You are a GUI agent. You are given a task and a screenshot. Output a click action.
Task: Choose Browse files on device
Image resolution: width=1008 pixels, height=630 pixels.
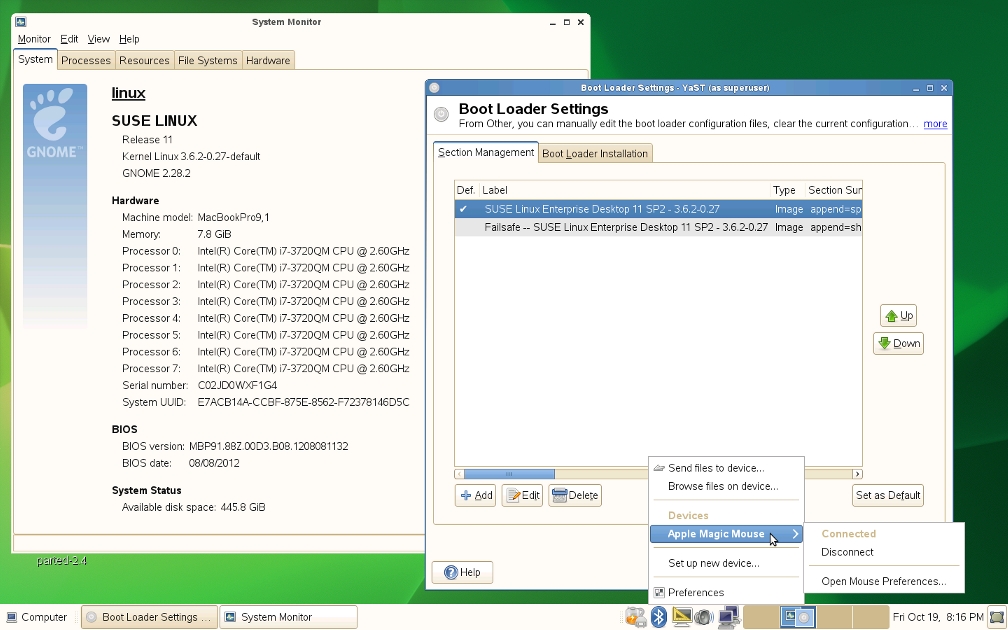[726, 486]
